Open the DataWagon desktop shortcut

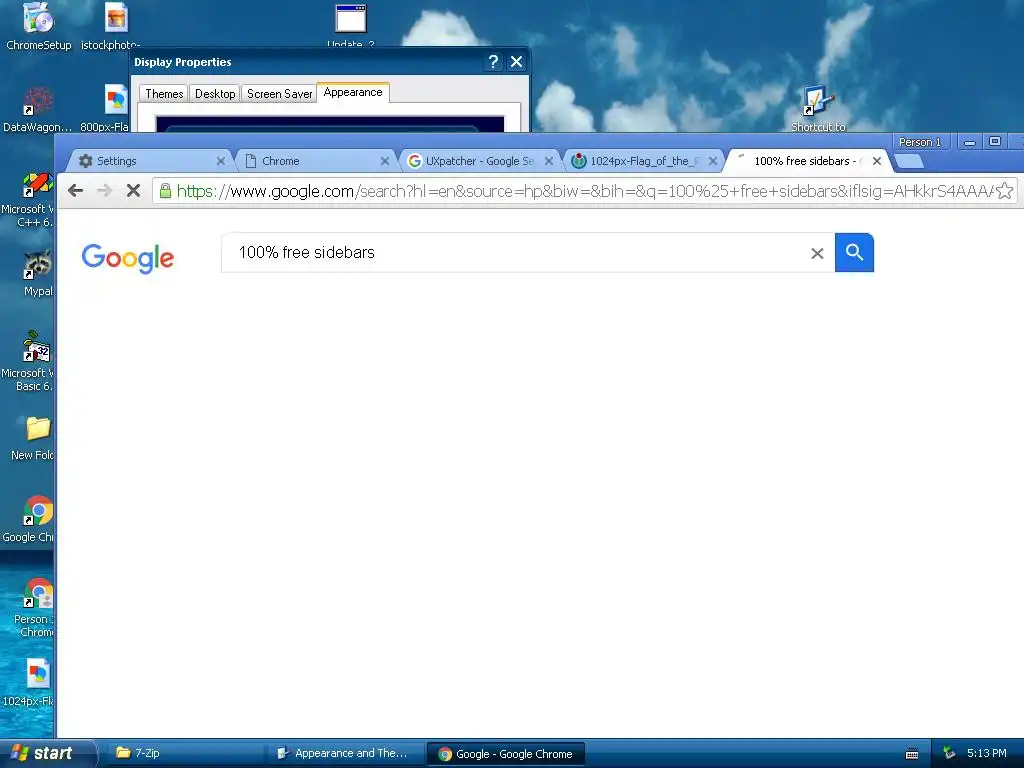tap(37, 108)
